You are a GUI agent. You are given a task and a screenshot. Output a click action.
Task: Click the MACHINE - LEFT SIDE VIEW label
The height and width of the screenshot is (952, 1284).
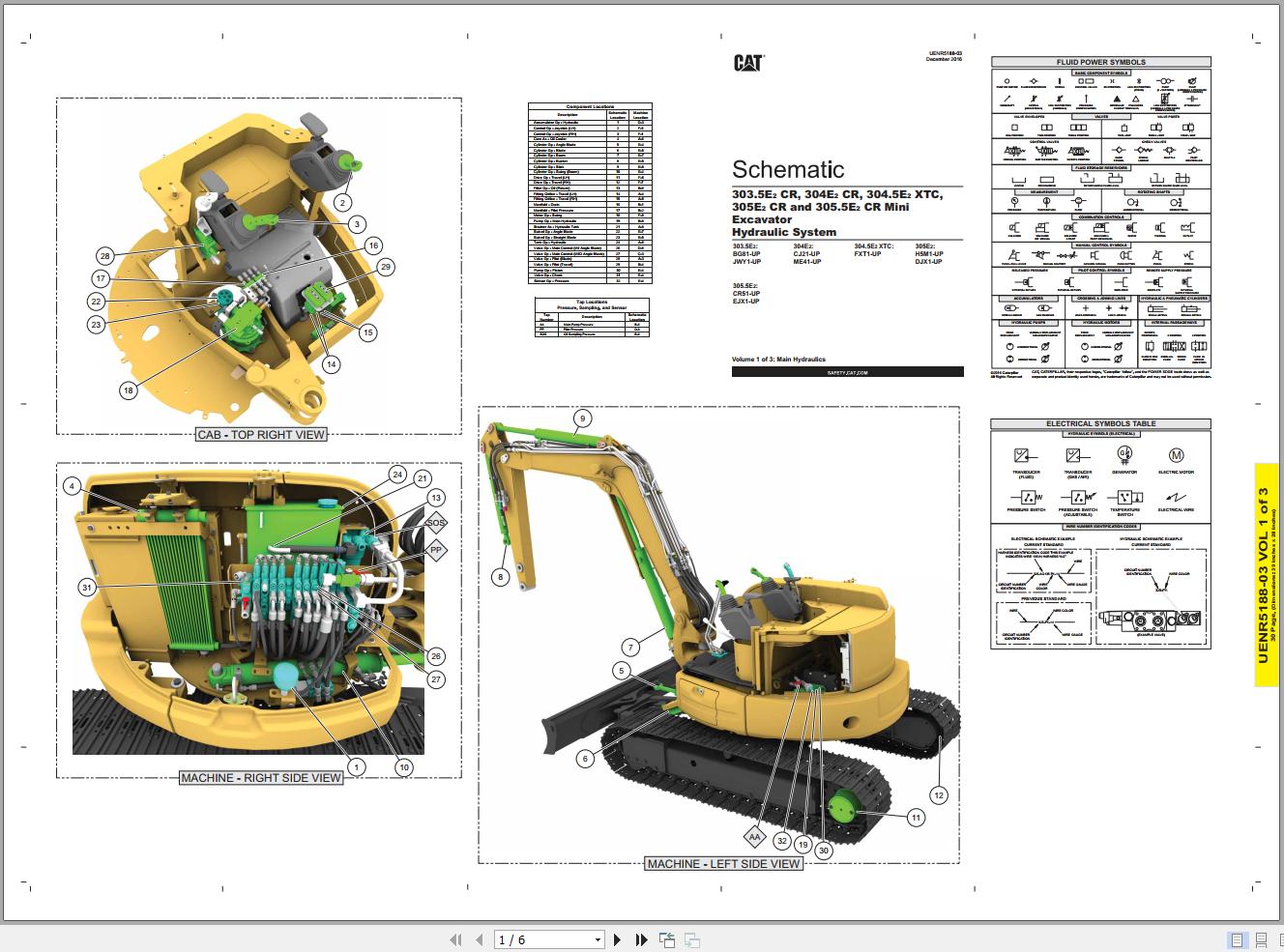[723, 864]
